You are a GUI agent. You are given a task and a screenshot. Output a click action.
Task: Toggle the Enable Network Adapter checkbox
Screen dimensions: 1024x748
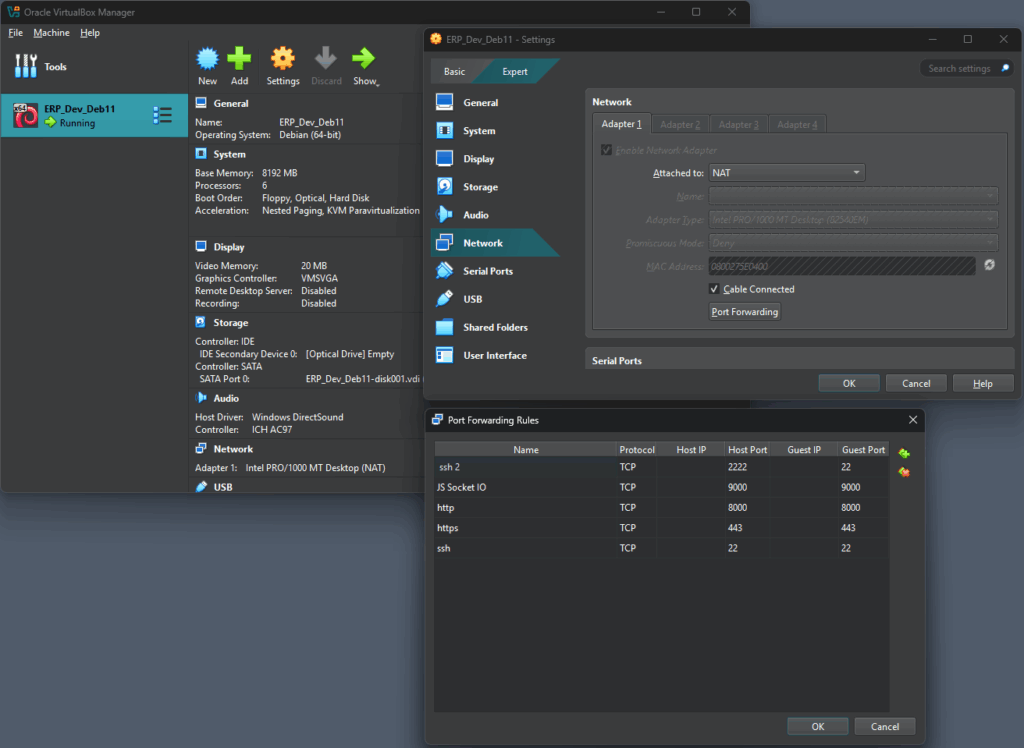607,150
